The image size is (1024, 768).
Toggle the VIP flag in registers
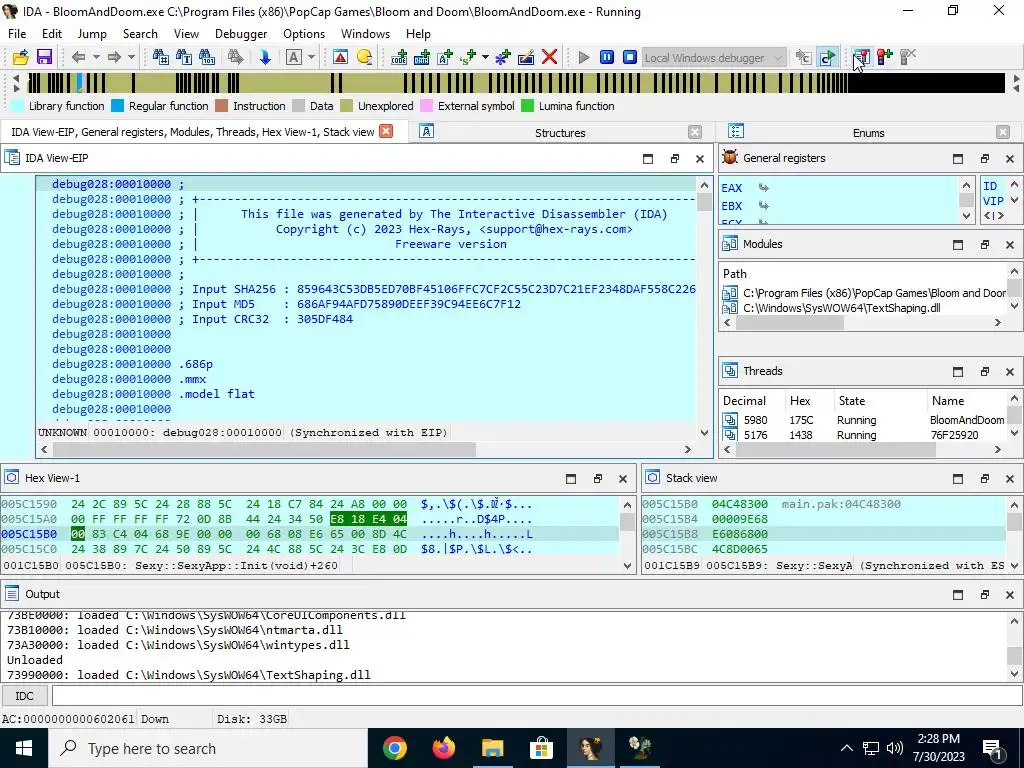pyautogui.click(x=993, y=201)
